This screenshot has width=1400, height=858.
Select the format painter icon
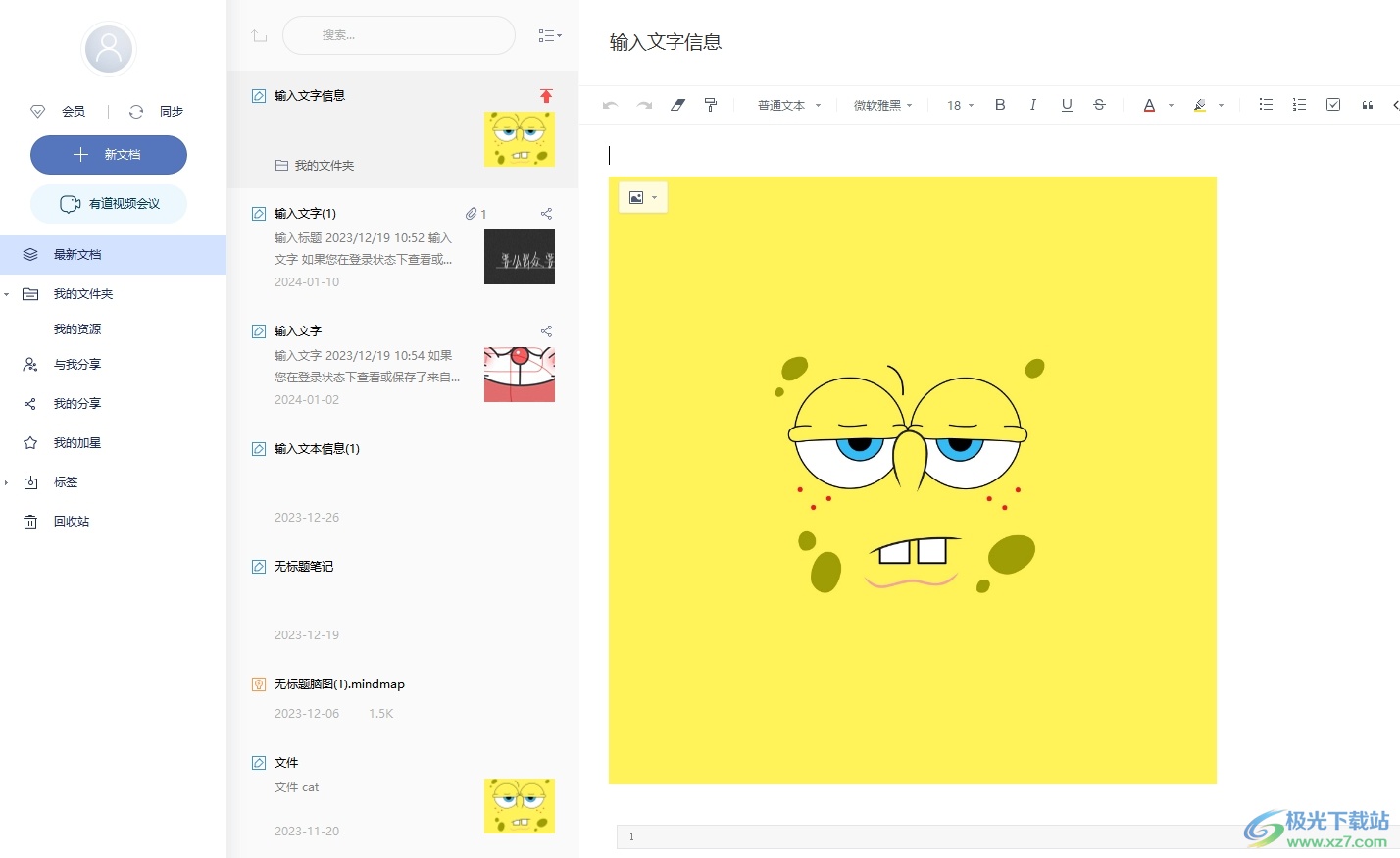(x=711, y=105)
